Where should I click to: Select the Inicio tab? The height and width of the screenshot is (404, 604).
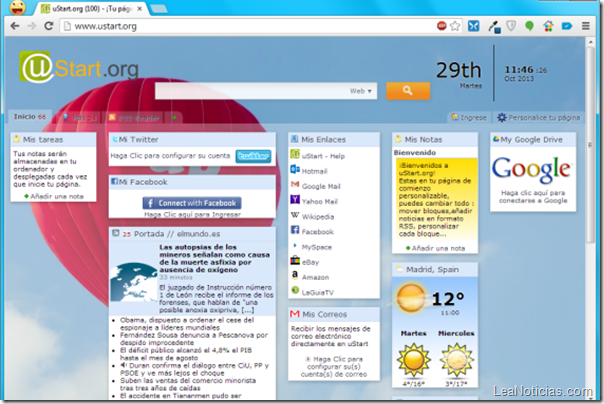pos(30,117)
